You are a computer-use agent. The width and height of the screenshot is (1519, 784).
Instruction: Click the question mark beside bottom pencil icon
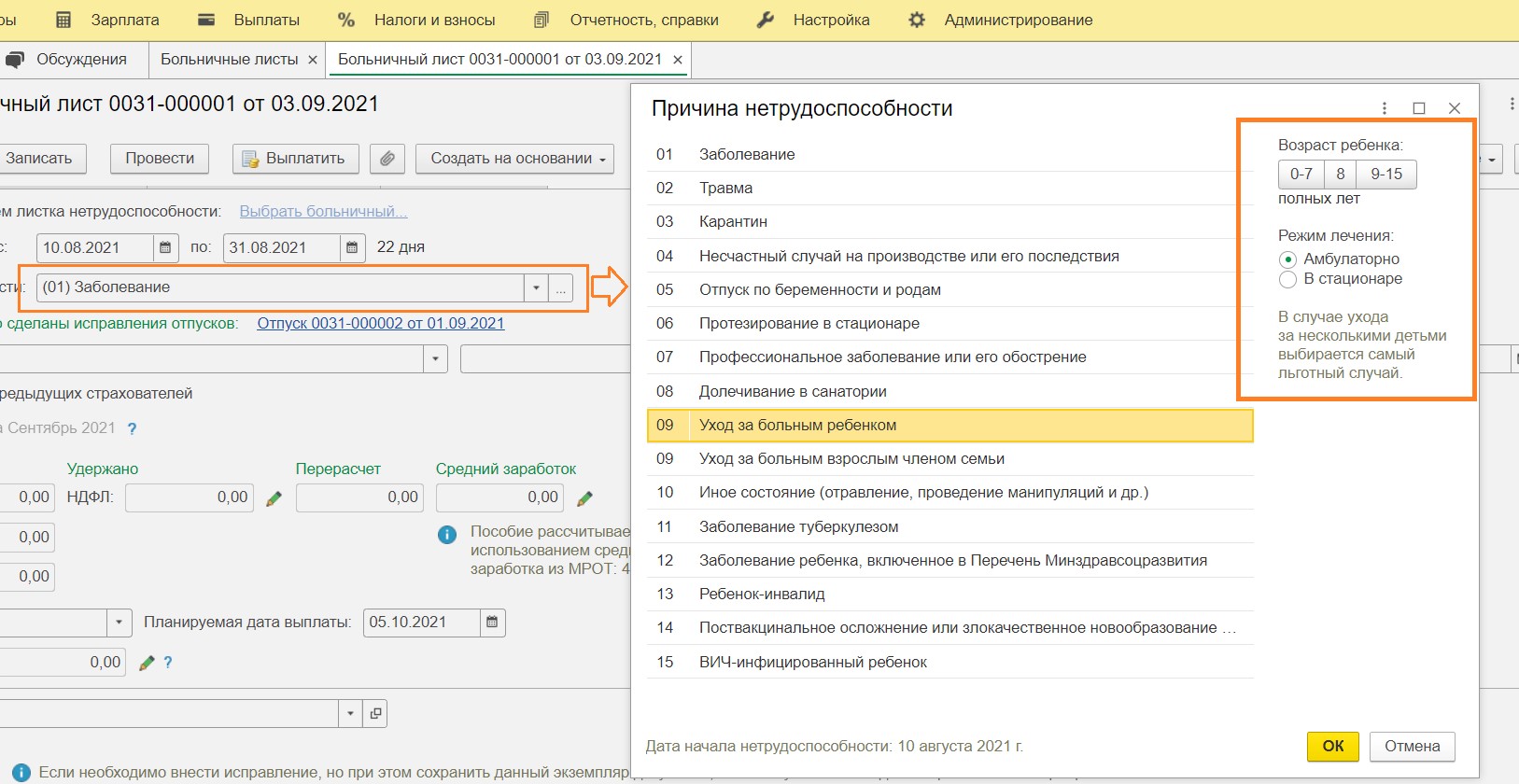click(168, 663)
